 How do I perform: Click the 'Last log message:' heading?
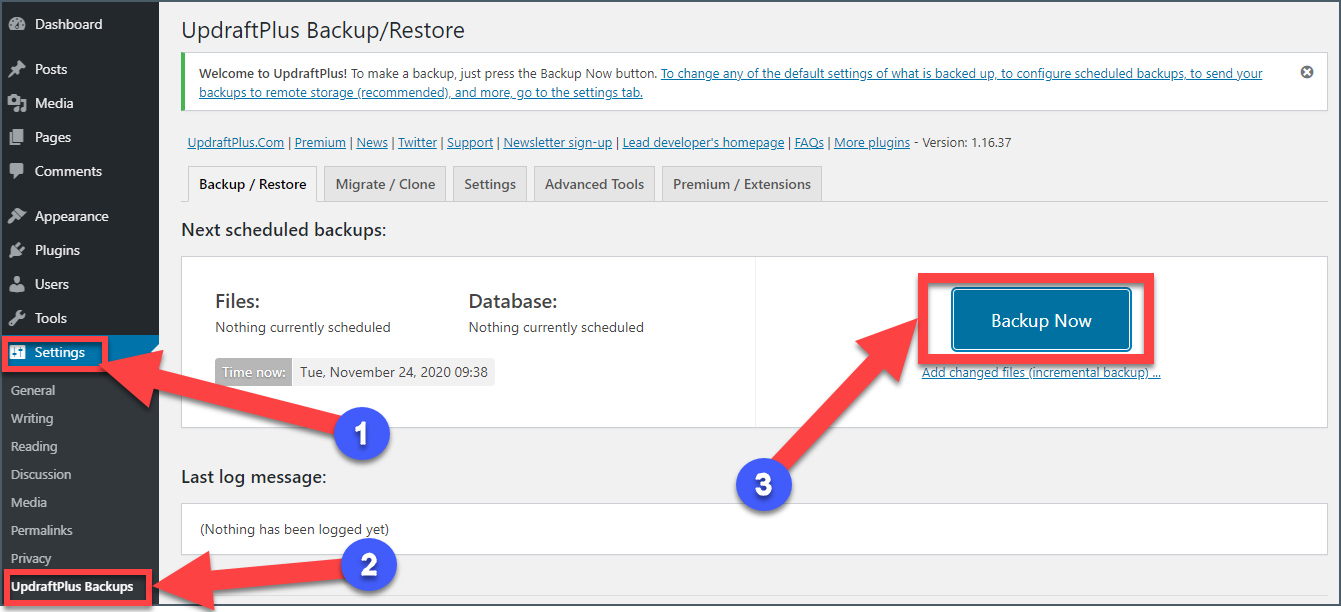tap(254, 477)
